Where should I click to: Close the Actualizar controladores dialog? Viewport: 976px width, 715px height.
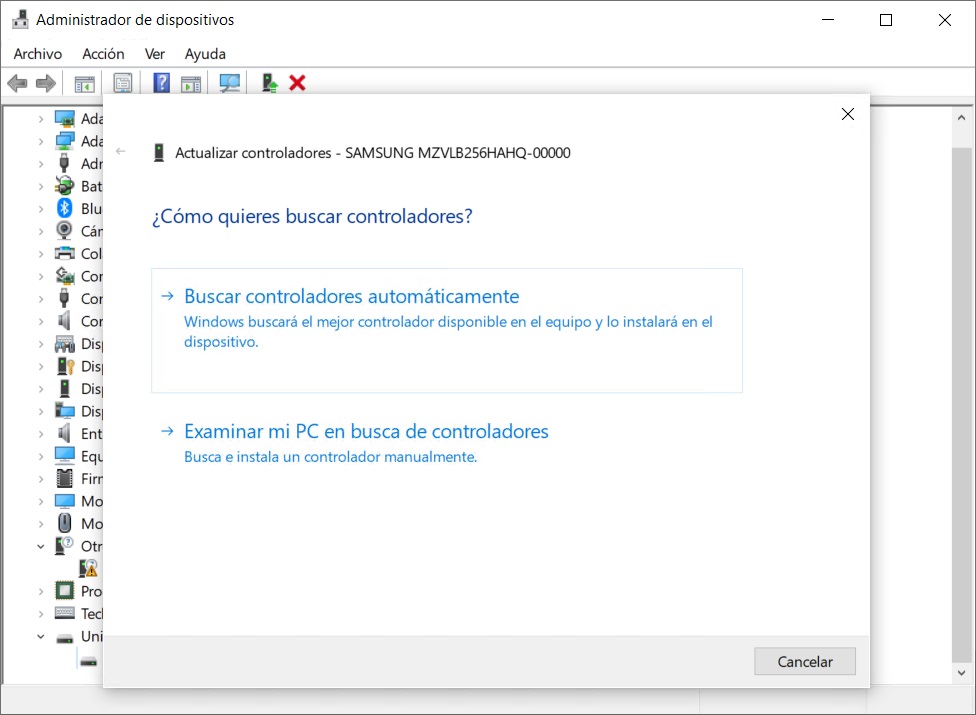coord(848,114)
